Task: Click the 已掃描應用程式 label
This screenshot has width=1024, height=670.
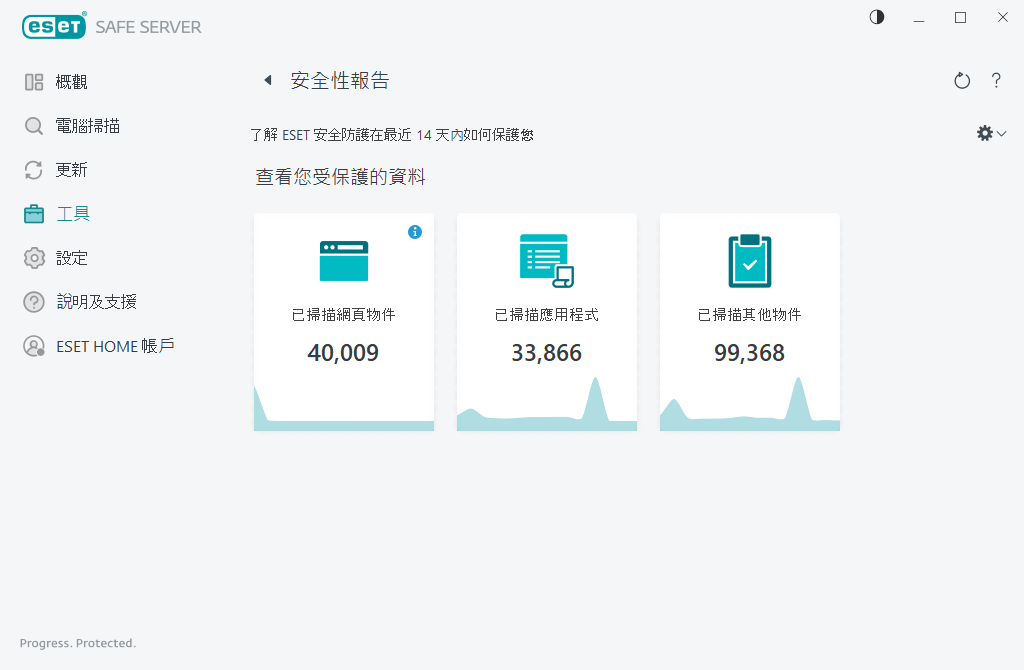Action: [547, 315]
